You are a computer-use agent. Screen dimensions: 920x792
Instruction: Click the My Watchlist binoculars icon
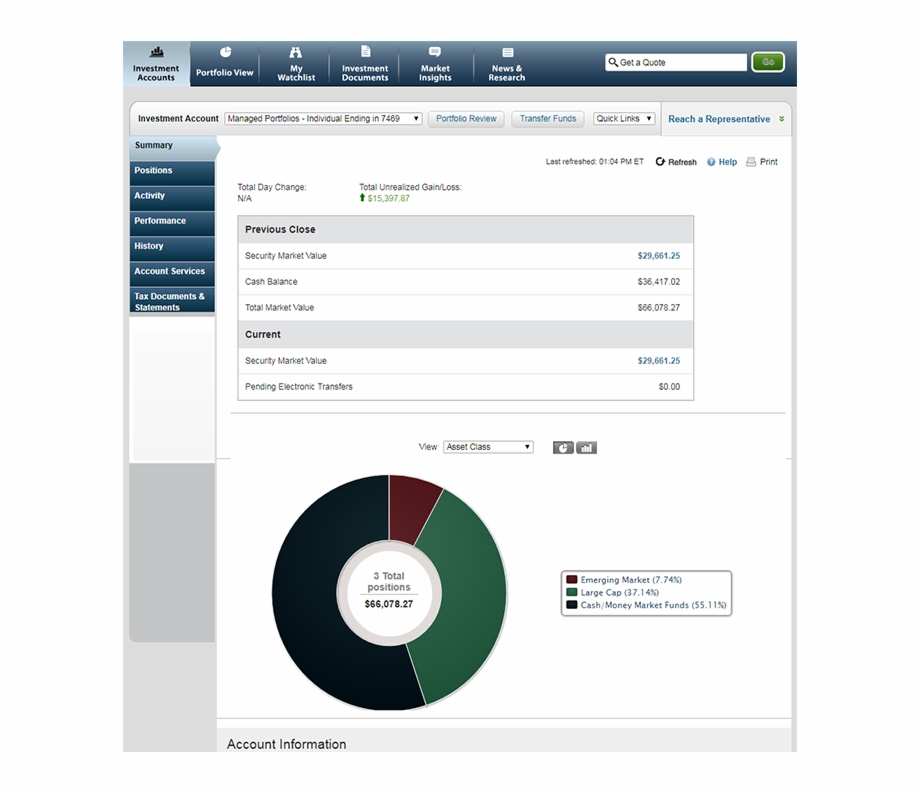point(296,52)
